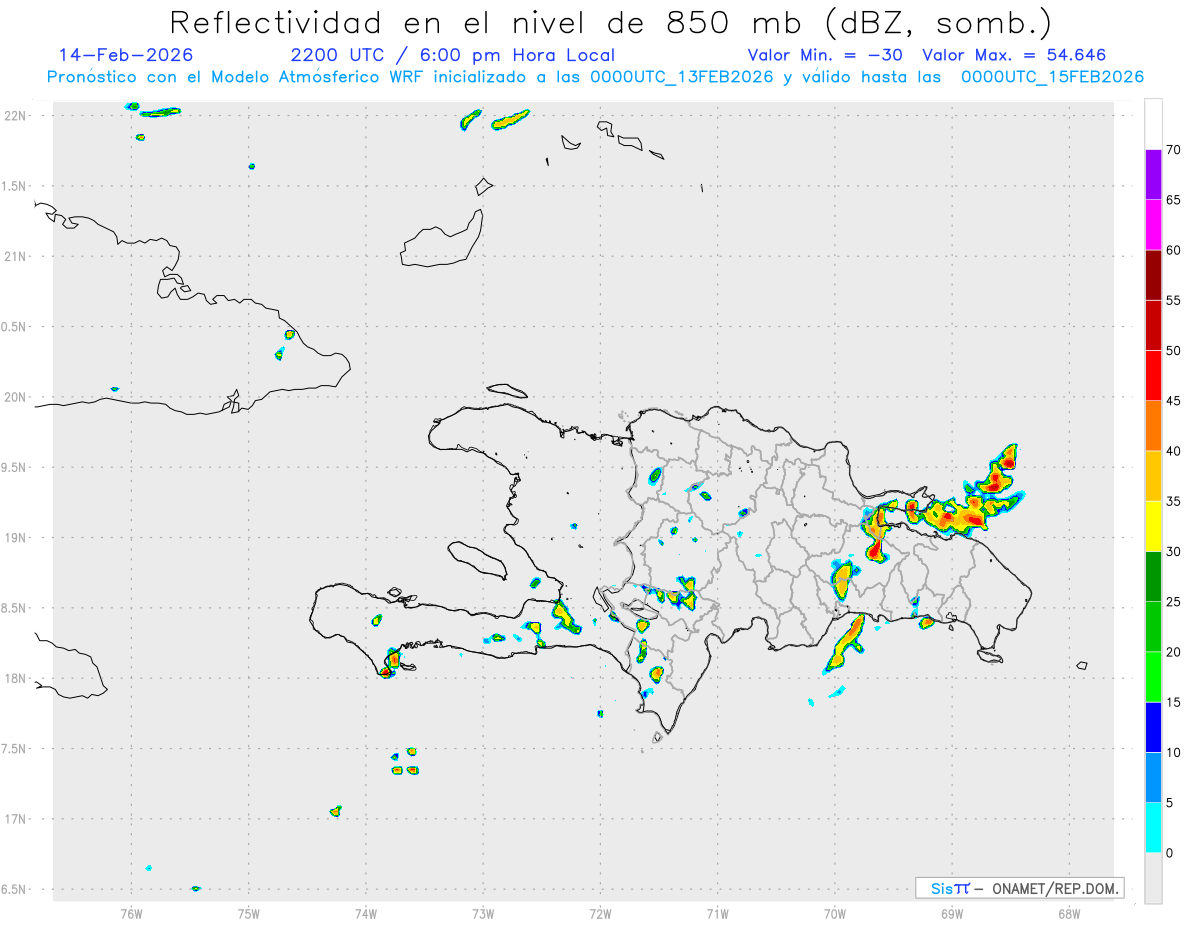Click the '68W' longitude label
Image resolution: width=1200 pixels, height=927 pixels.
[1069, 913]
